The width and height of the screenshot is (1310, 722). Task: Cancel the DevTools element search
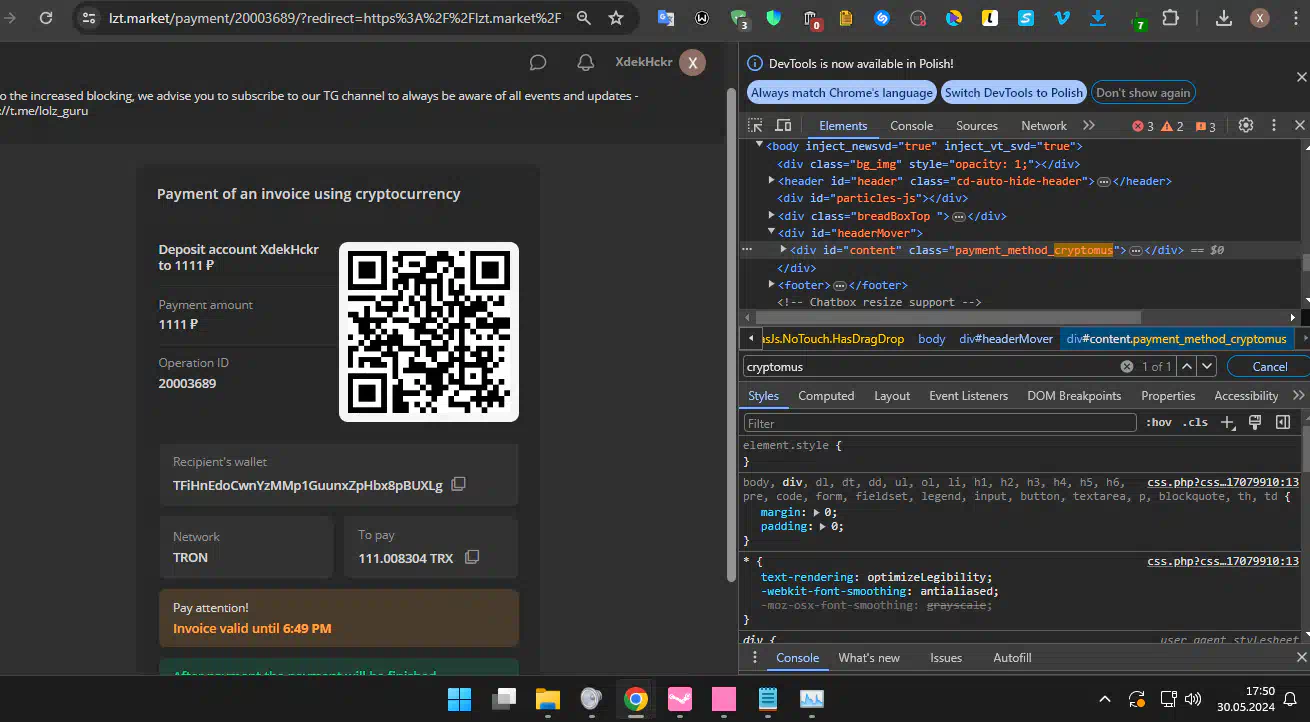(x=1270, y=367)
